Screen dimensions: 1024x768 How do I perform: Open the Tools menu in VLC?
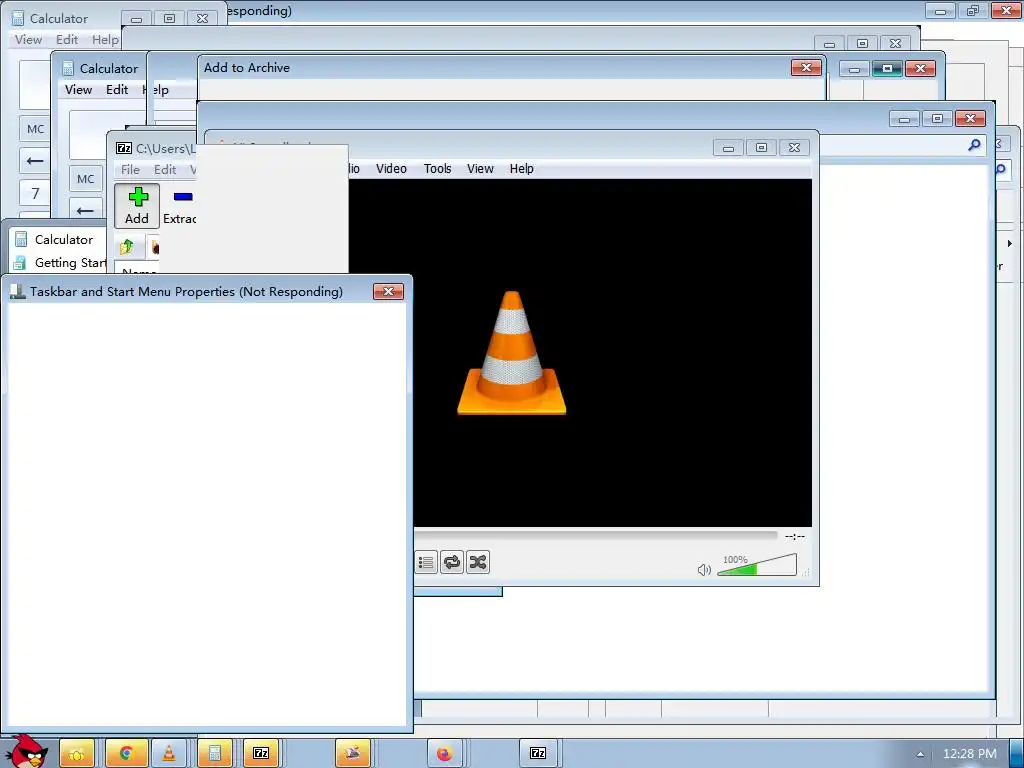tap(438, 168)
